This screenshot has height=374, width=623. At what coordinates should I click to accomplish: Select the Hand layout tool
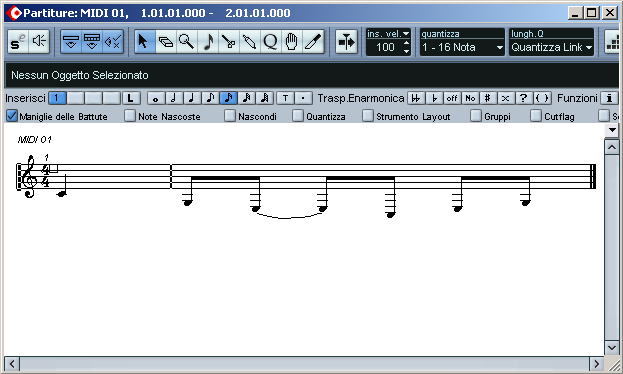click(292, 41)
